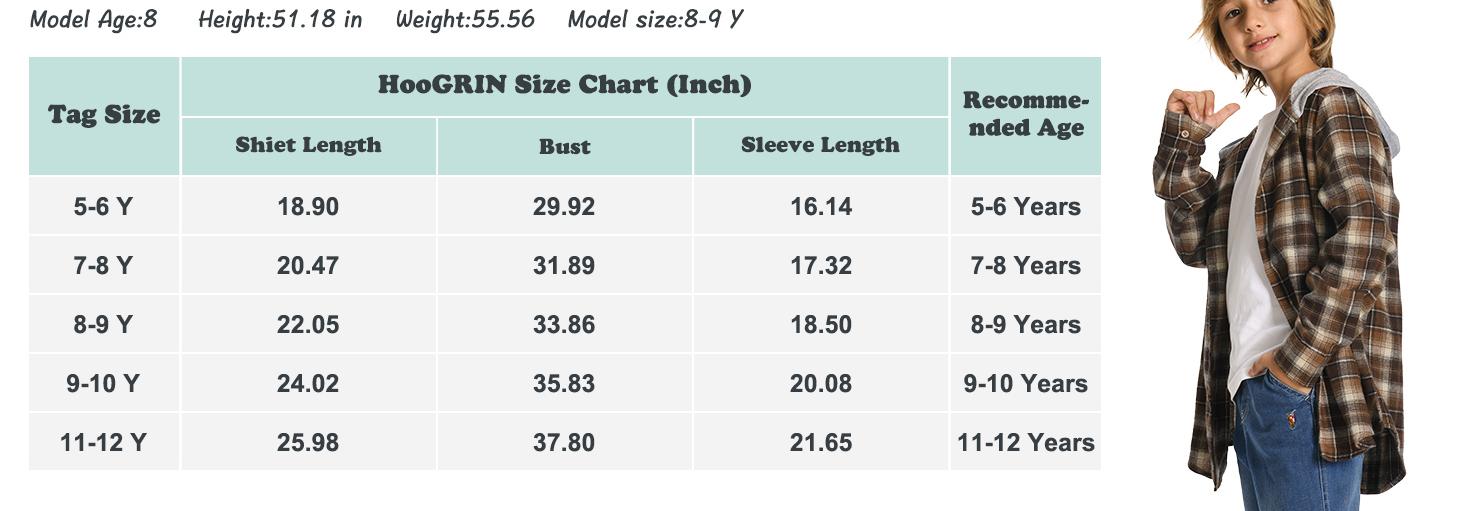1464x511 pixels.
Task: Select the 9-10 Y tag size cell
Action: (x=104, y=383)
